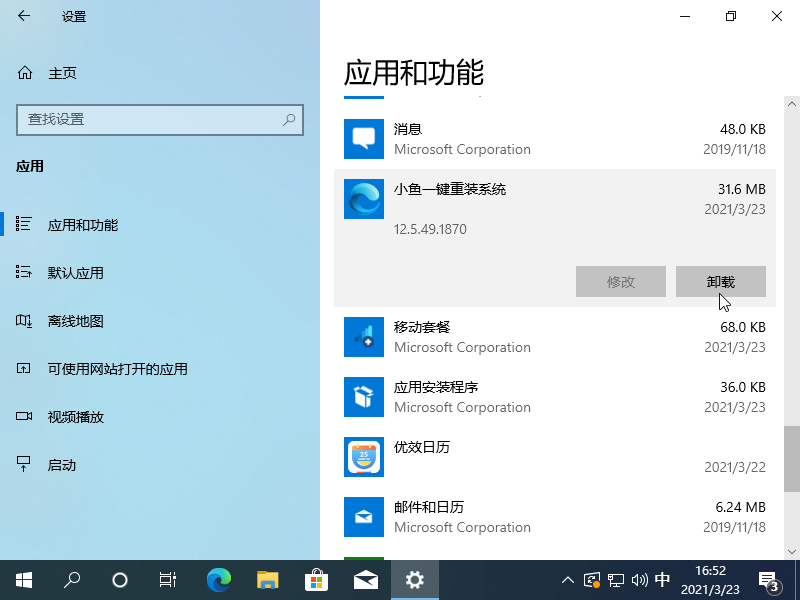
Task: Click the 移动套餐 app icon
Action: [364, 337]
